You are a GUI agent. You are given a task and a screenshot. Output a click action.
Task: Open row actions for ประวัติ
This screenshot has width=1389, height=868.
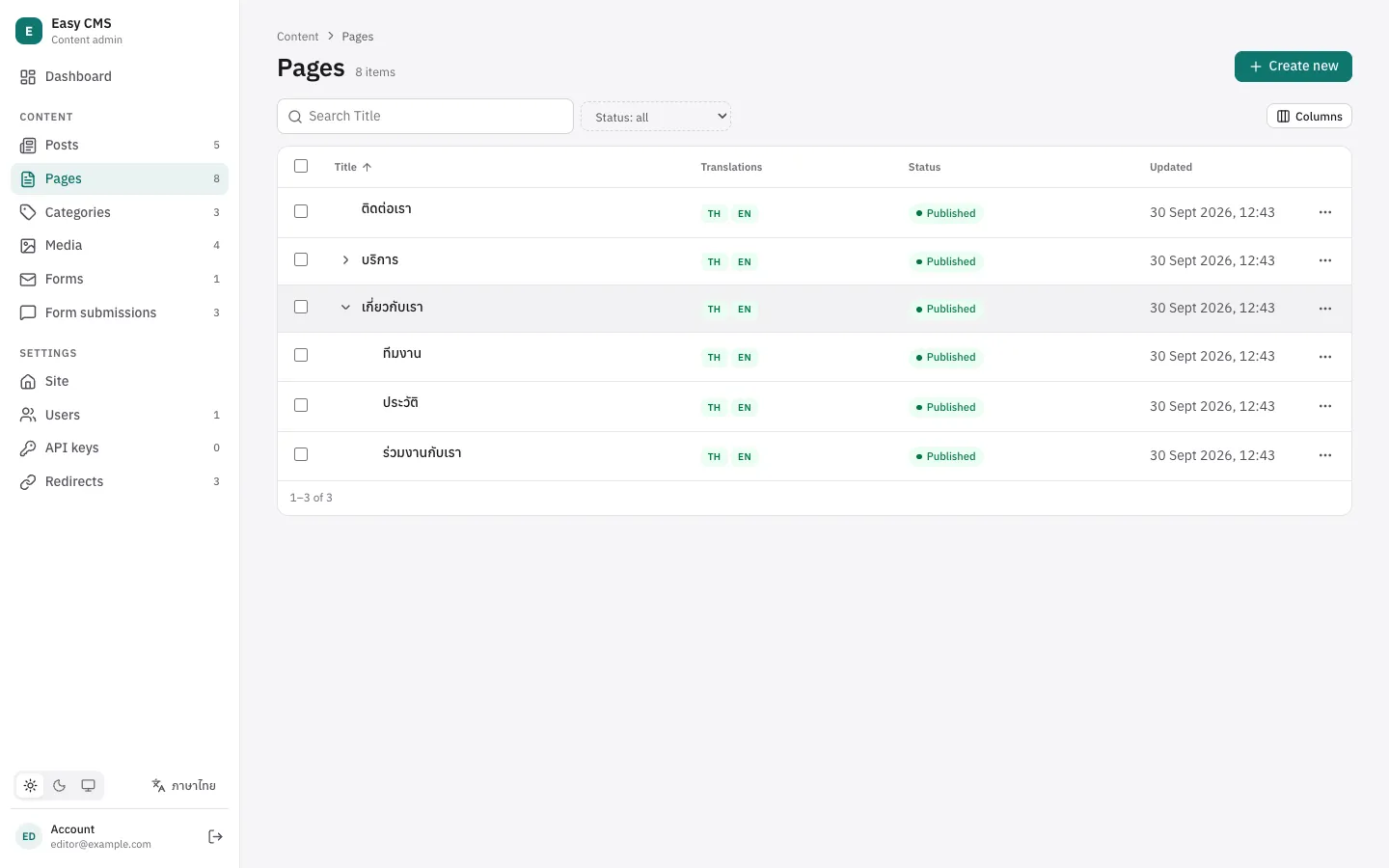pos(1325,406)
